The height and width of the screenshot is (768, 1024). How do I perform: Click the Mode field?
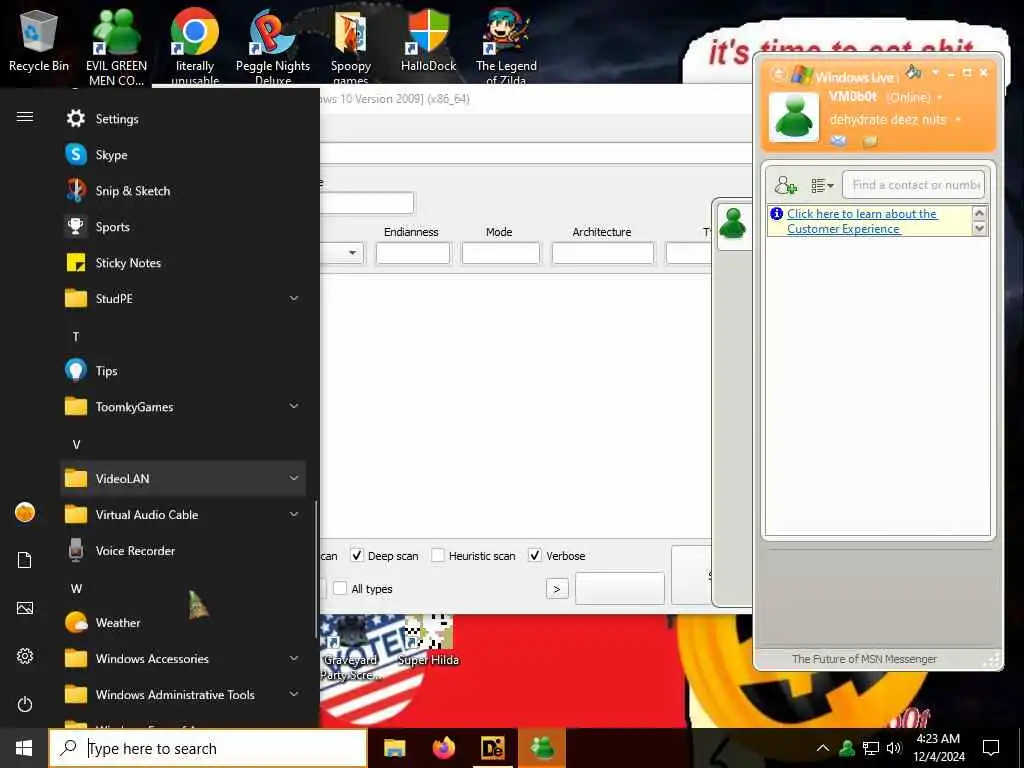pyautogui.click(x=501, y=253)
